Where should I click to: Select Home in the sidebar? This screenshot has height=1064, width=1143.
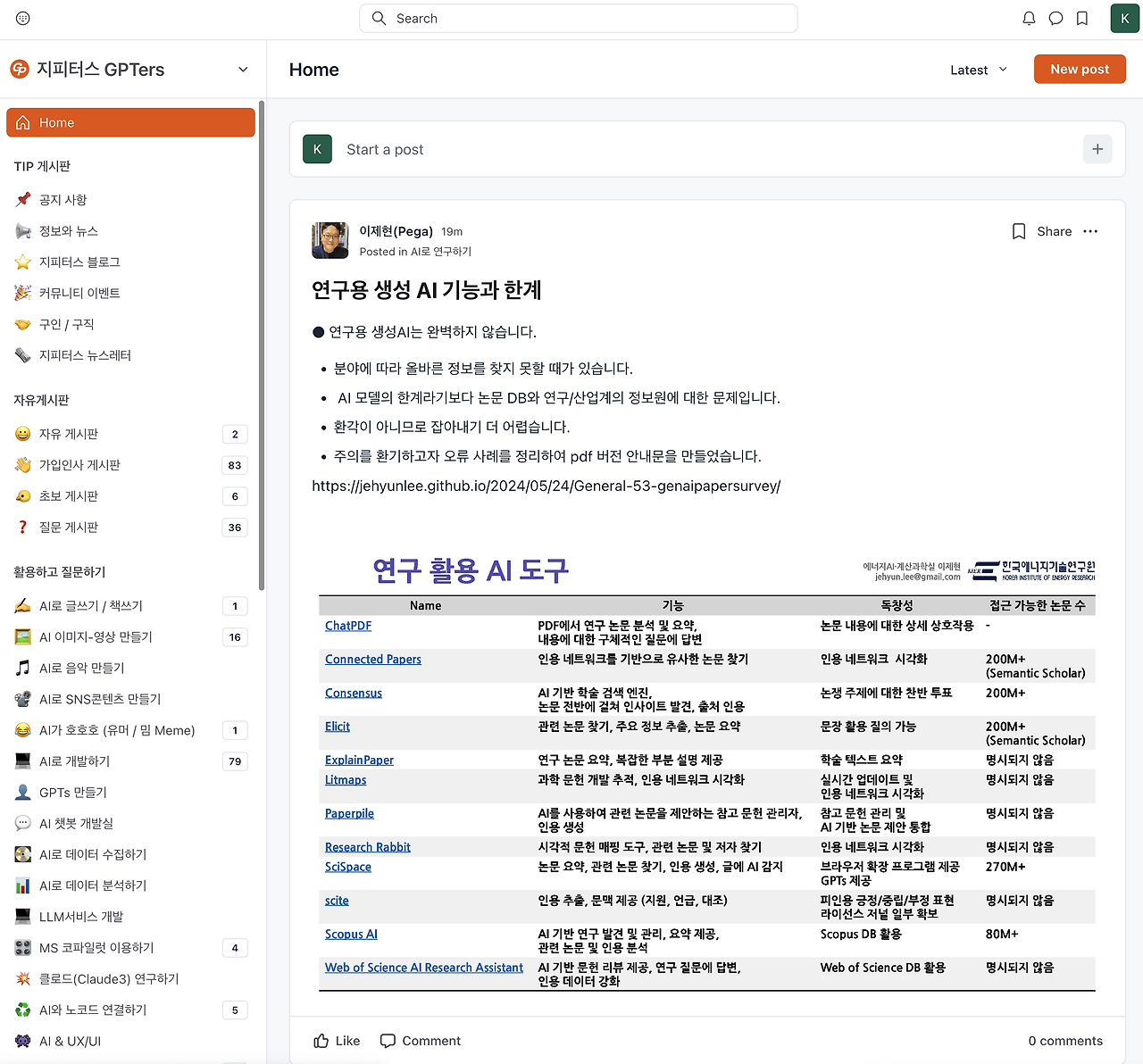pos(130,122)
